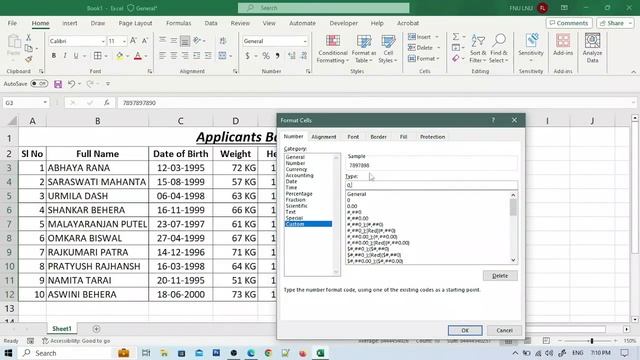
Task: Click the Paste clipboard icon
Action: [13, 42]
